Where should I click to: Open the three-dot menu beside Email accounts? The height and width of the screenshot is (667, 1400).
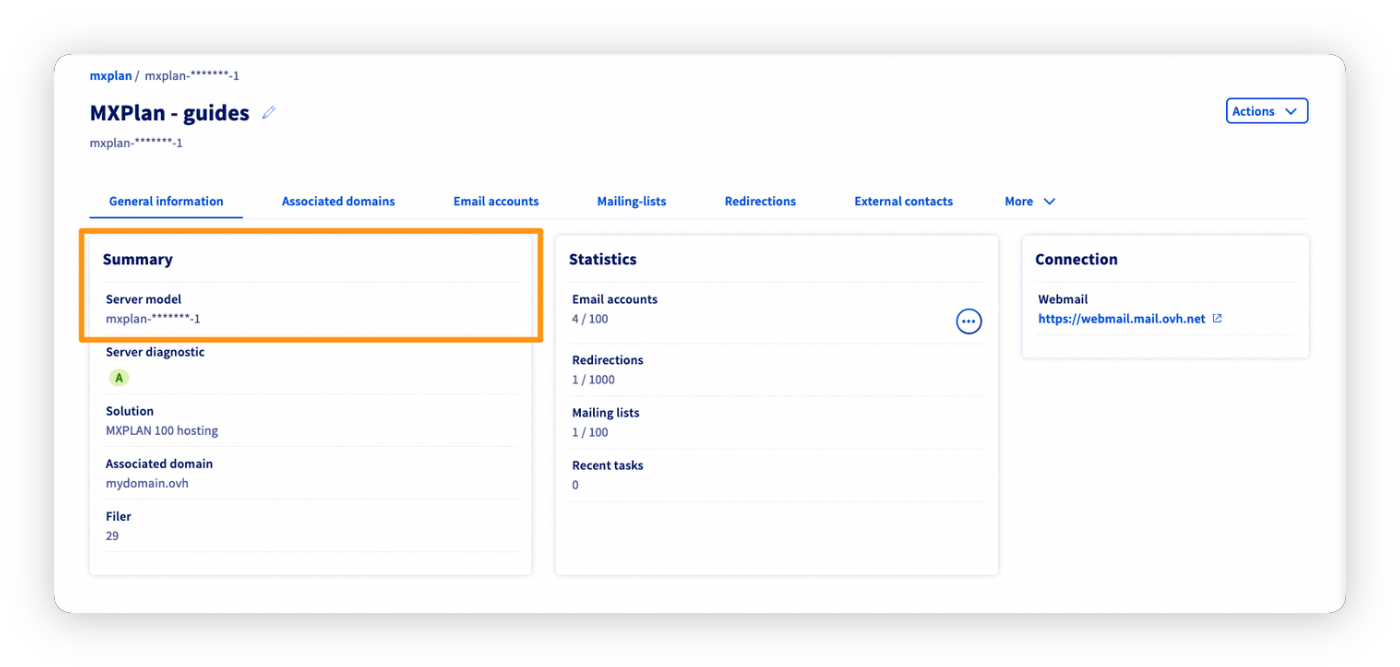click(x=968, y=321)
